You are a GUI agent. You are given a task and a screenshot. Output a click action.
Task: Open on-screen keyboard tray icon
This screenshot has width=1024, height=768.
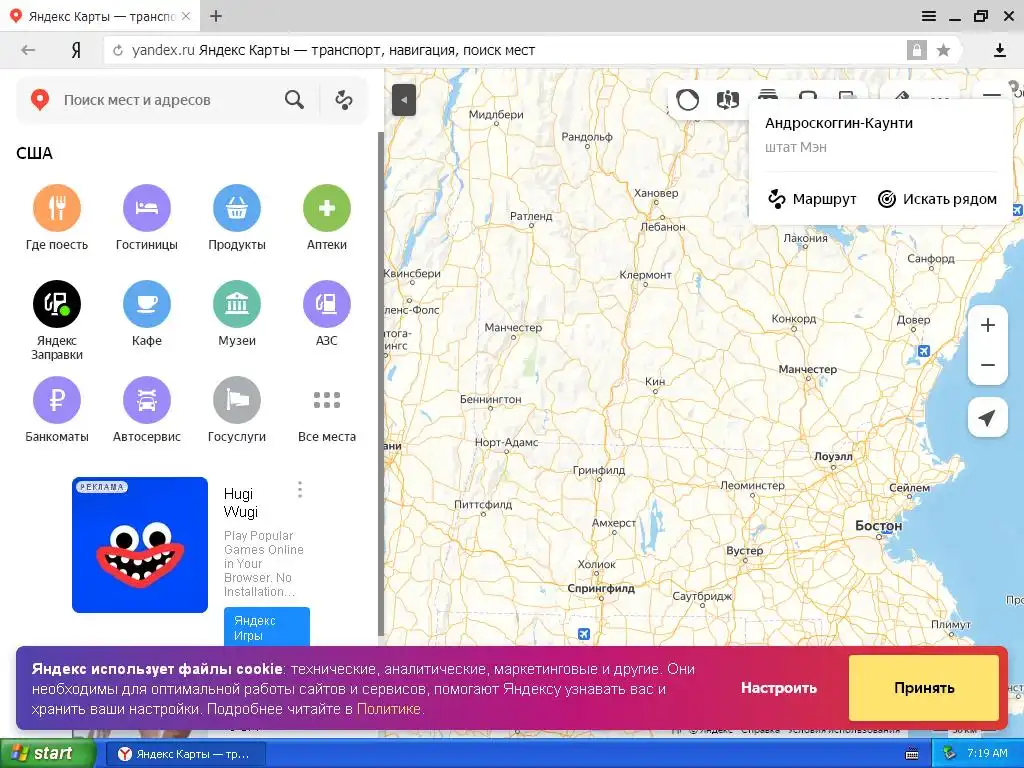[912, 754]
